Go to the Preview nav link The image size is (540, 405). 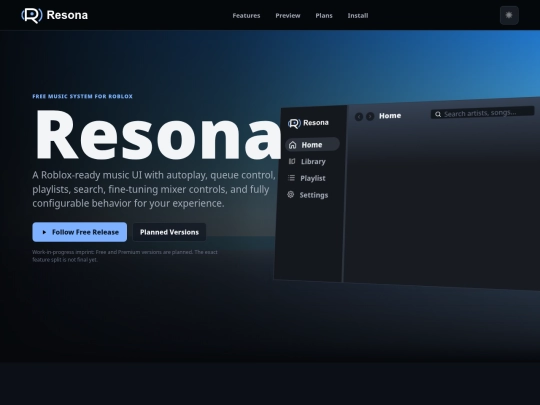point(288,15)
